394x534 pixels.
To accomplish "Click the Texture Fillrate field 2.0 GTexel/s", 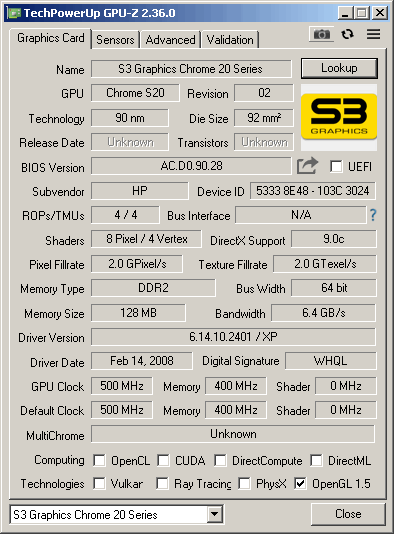I will click(x=325, y=264).
